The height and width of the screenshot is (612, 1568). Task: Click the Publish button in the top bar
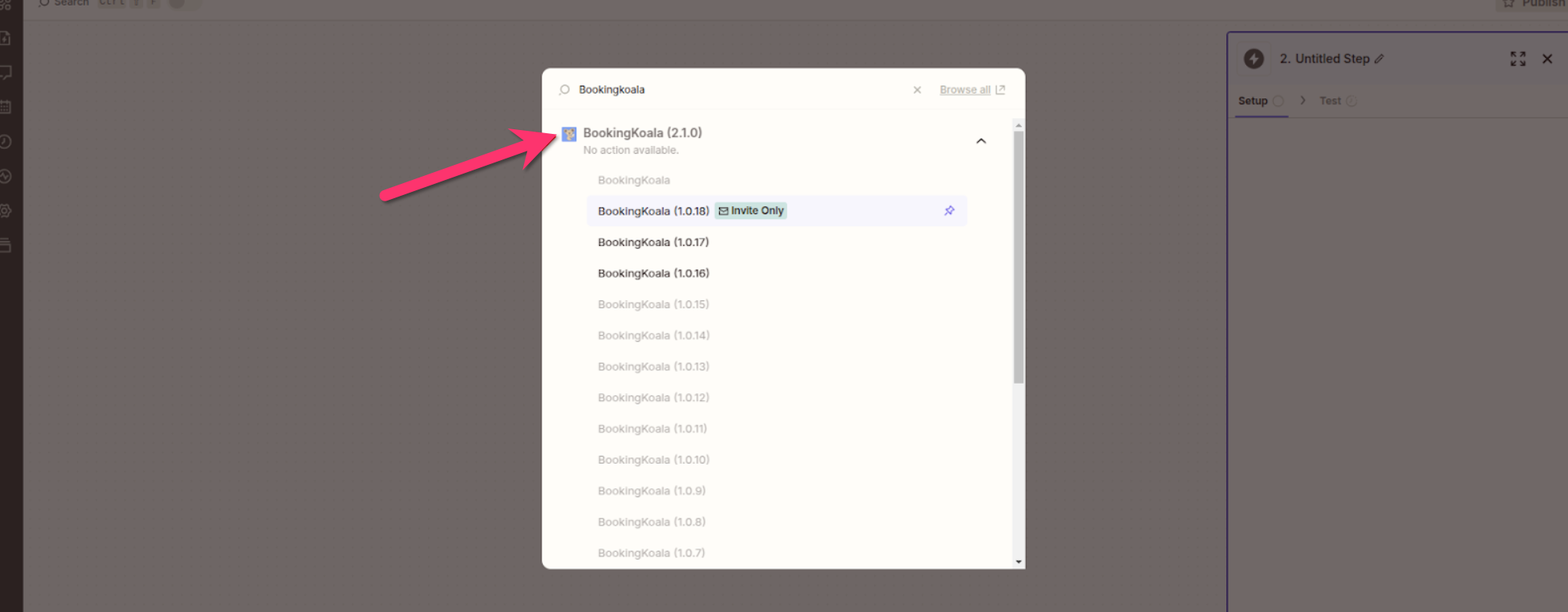(x=1534, y=3)
